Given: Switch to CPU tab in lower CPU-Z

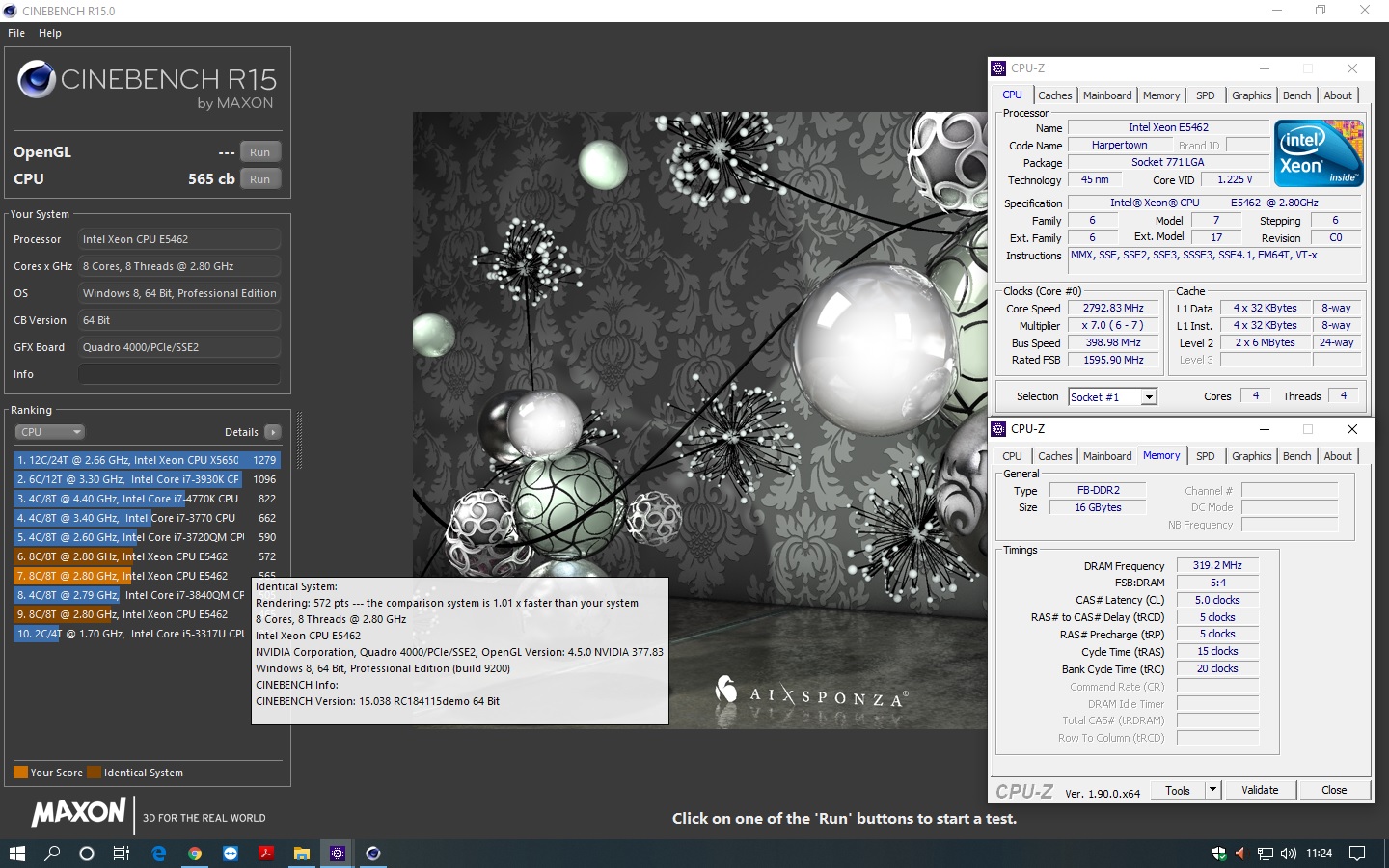Looking at the screenshot, I should pos(1012,456).
